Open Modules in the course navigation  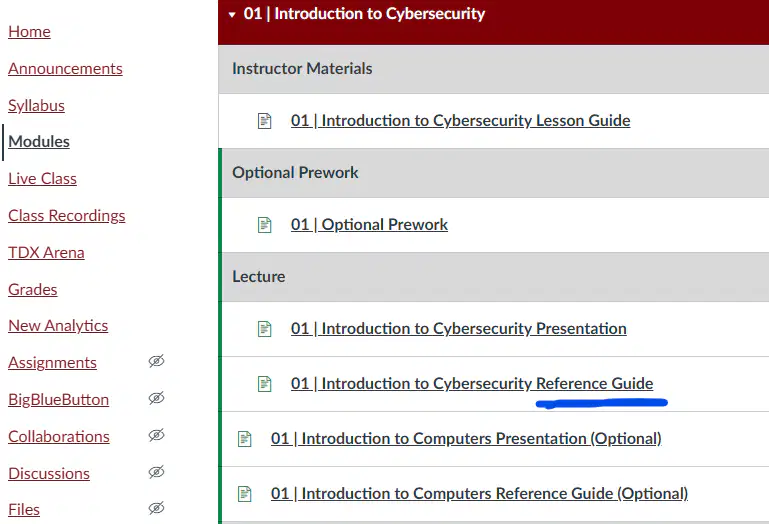tap(39, 142)
